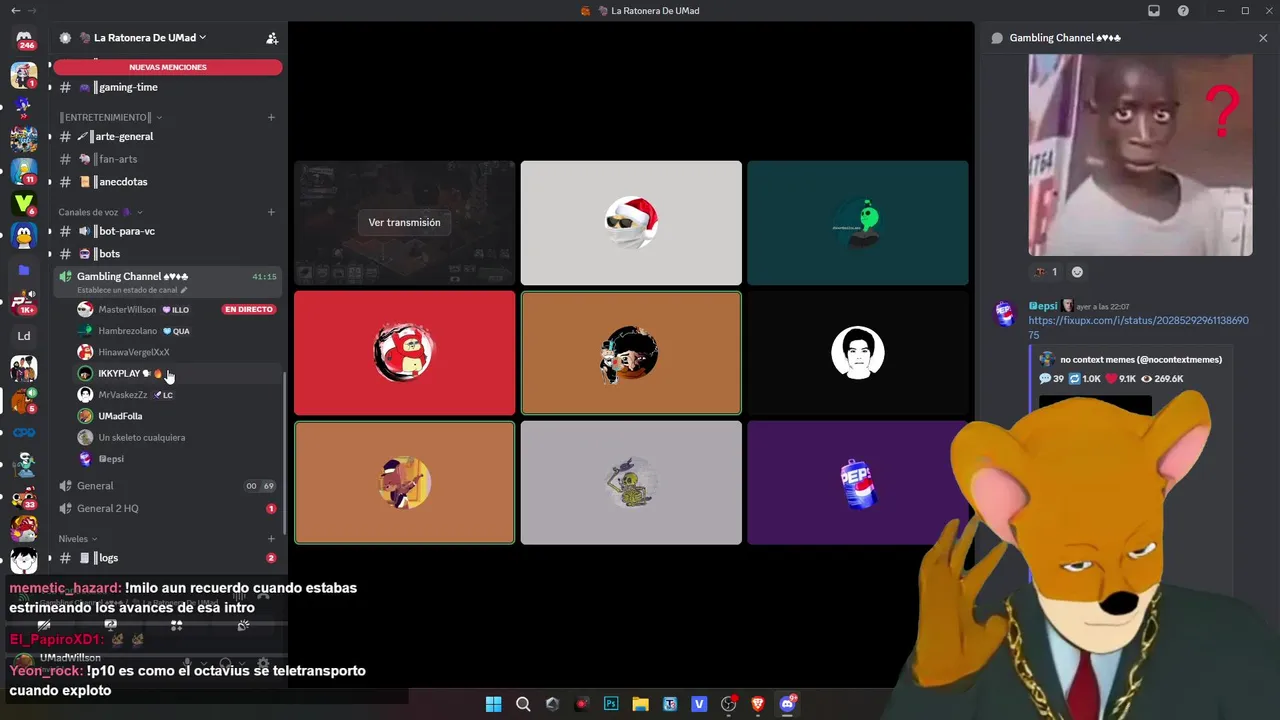Jump to NUEVAS MENCIONES
This screenshot has height=720, width=1280.
click(x=168, y=67)
